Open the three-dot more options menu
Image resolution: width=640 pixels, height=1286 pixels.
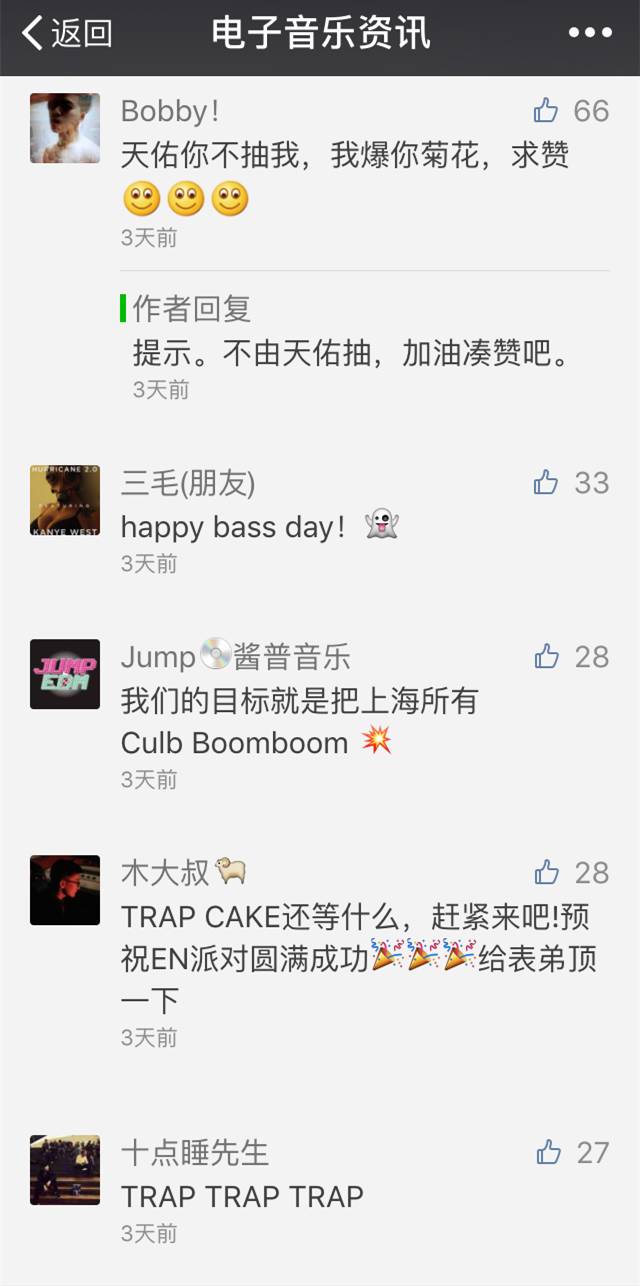coord(590,33)
